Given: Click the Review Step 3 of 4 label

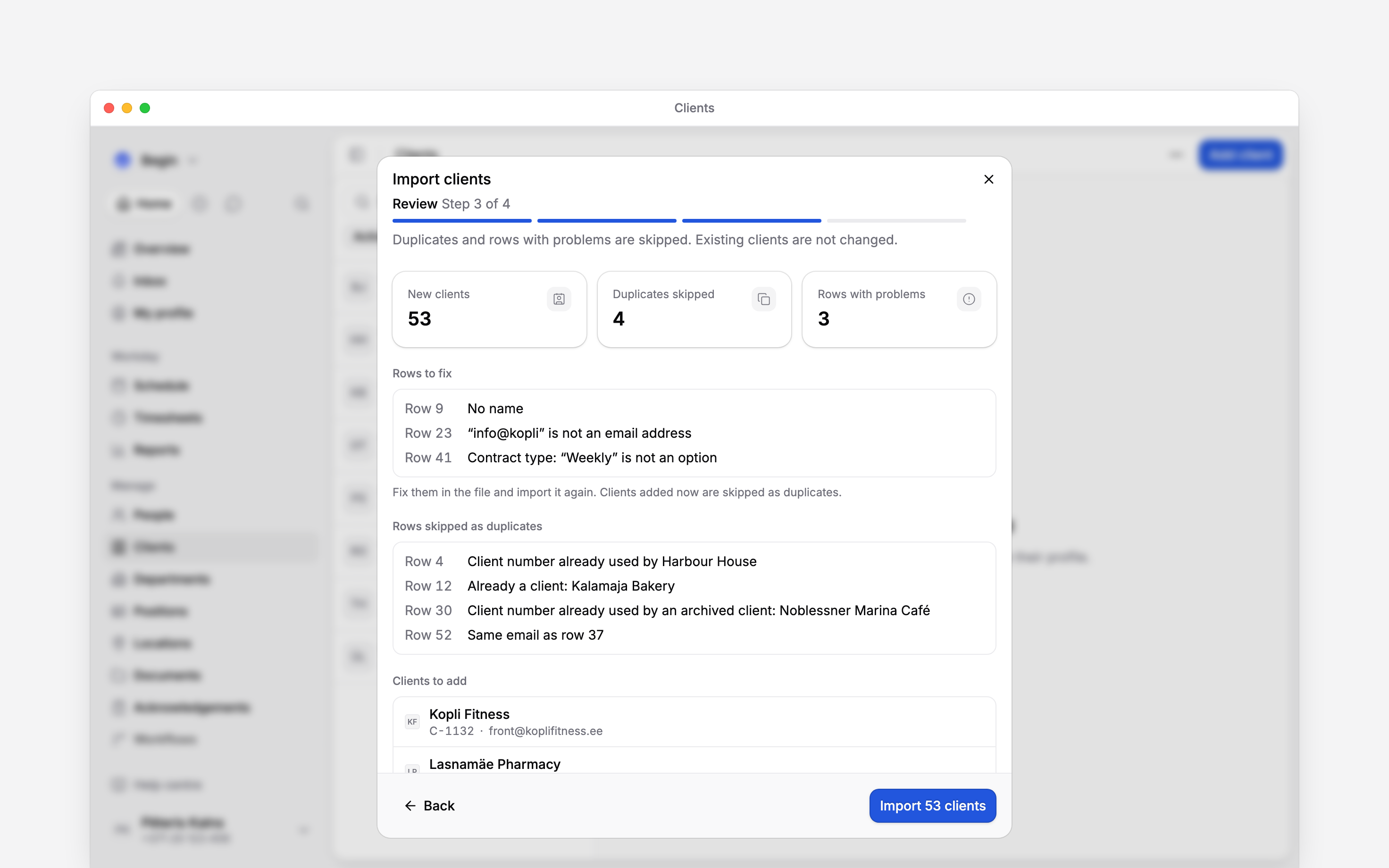Looking at the screenshot, I should 451,204.
